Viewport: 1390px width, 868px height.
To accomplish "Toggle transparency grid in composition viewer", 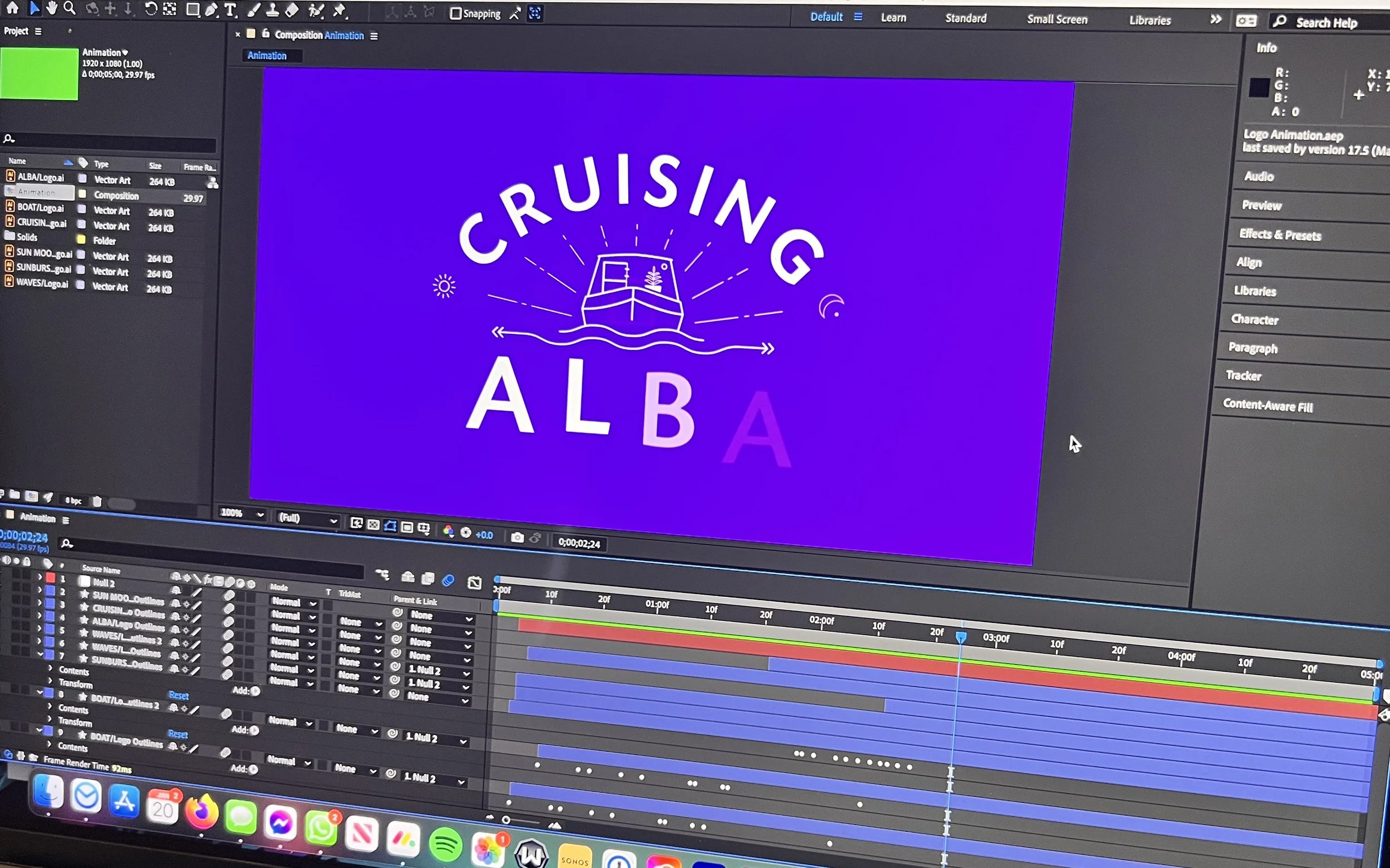I will (373, 525).
